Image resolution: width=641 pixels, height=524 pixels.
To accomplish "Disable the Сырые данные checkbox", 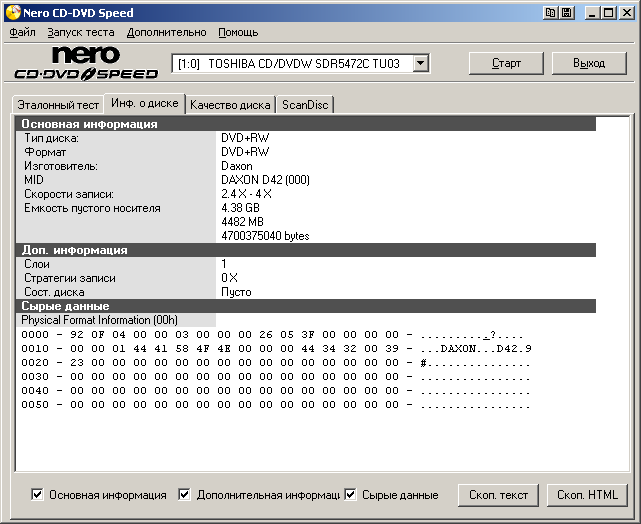I will (x=350, y=494).
